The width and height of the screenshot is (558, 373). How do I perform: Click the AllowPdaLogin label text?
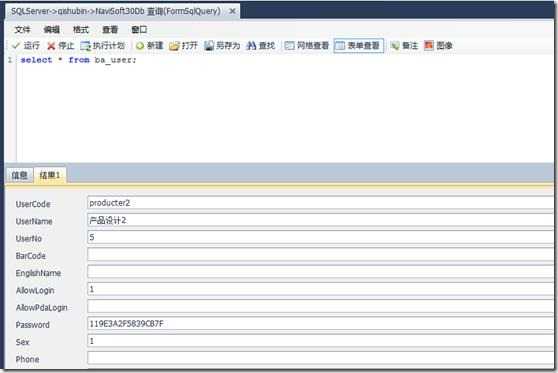(x=41, y=308)
